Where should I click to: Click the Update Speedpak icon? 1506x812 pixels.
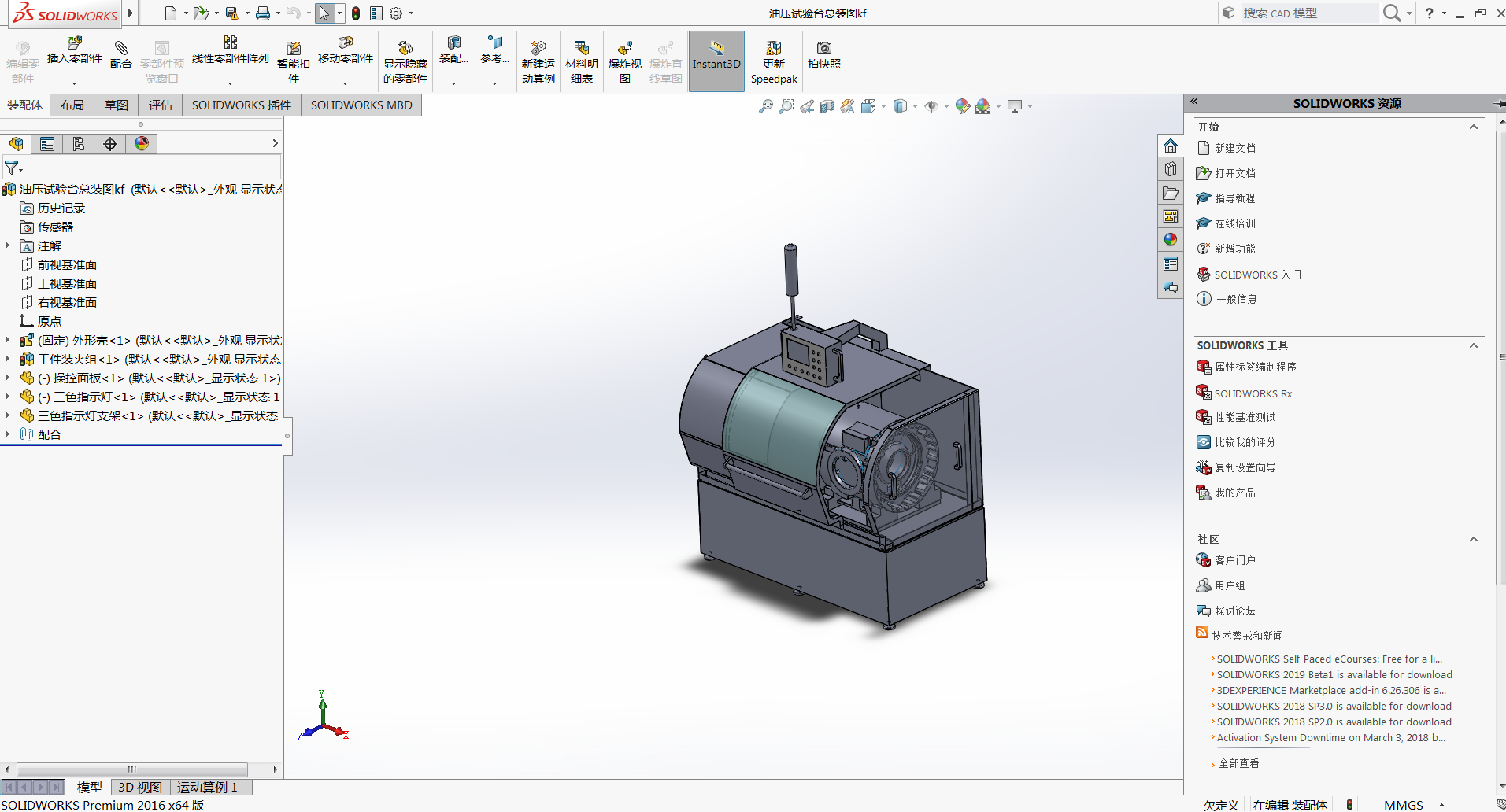(x=773, y=49)
